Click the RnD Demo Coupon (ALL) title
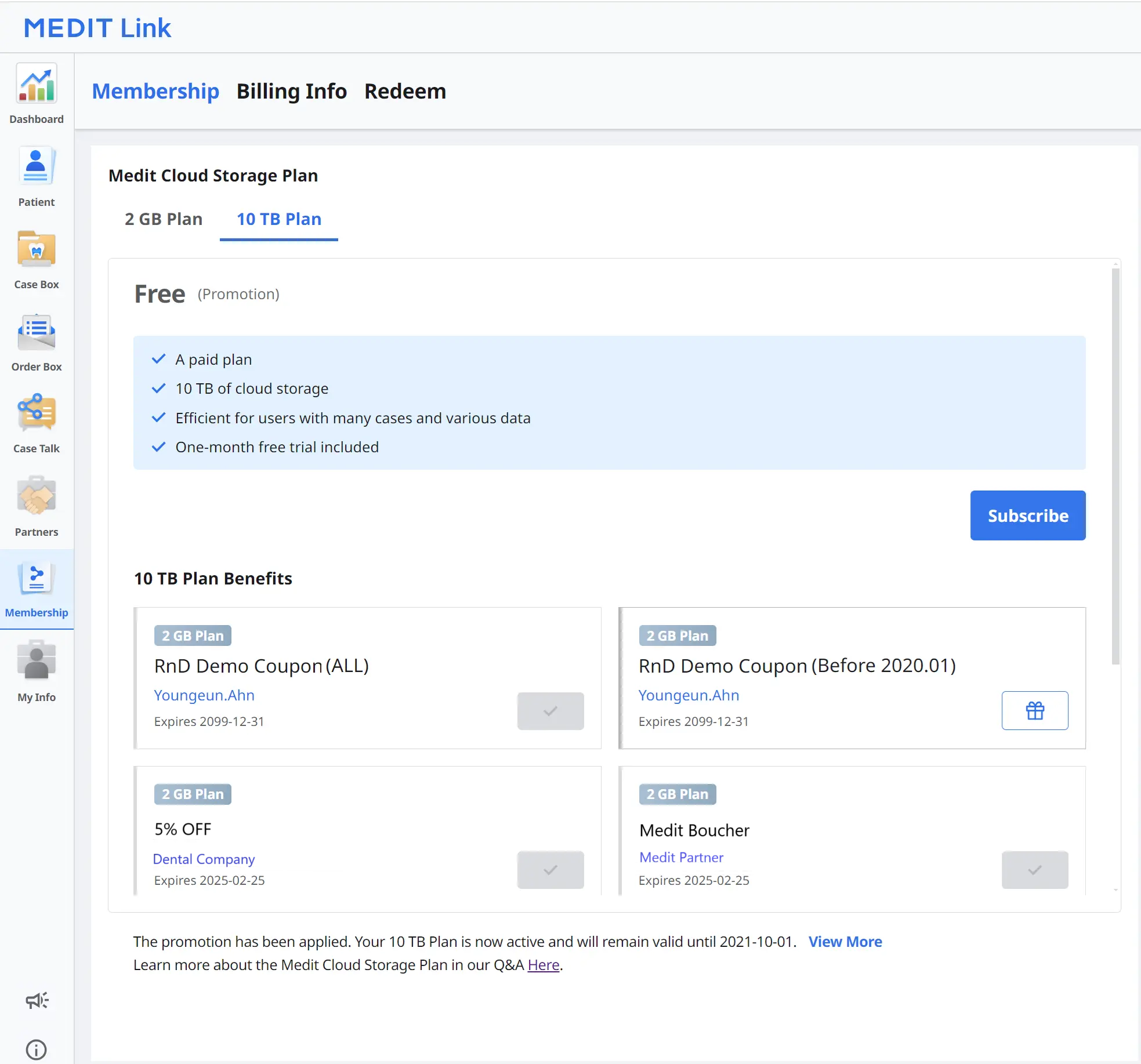The image size is (1141, 1064). pyautogui.click(x=262, y=666)
